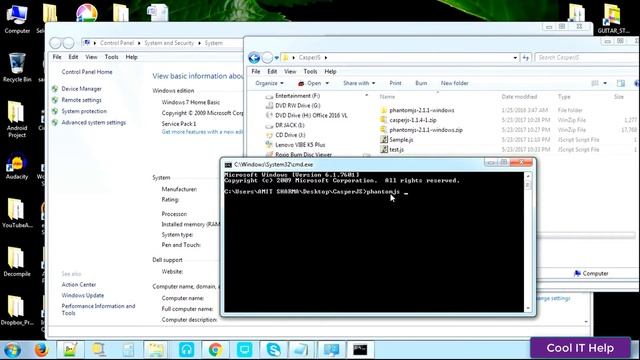Select the phantomjs-2.1.1-windows.zip file

coord(426,130)
